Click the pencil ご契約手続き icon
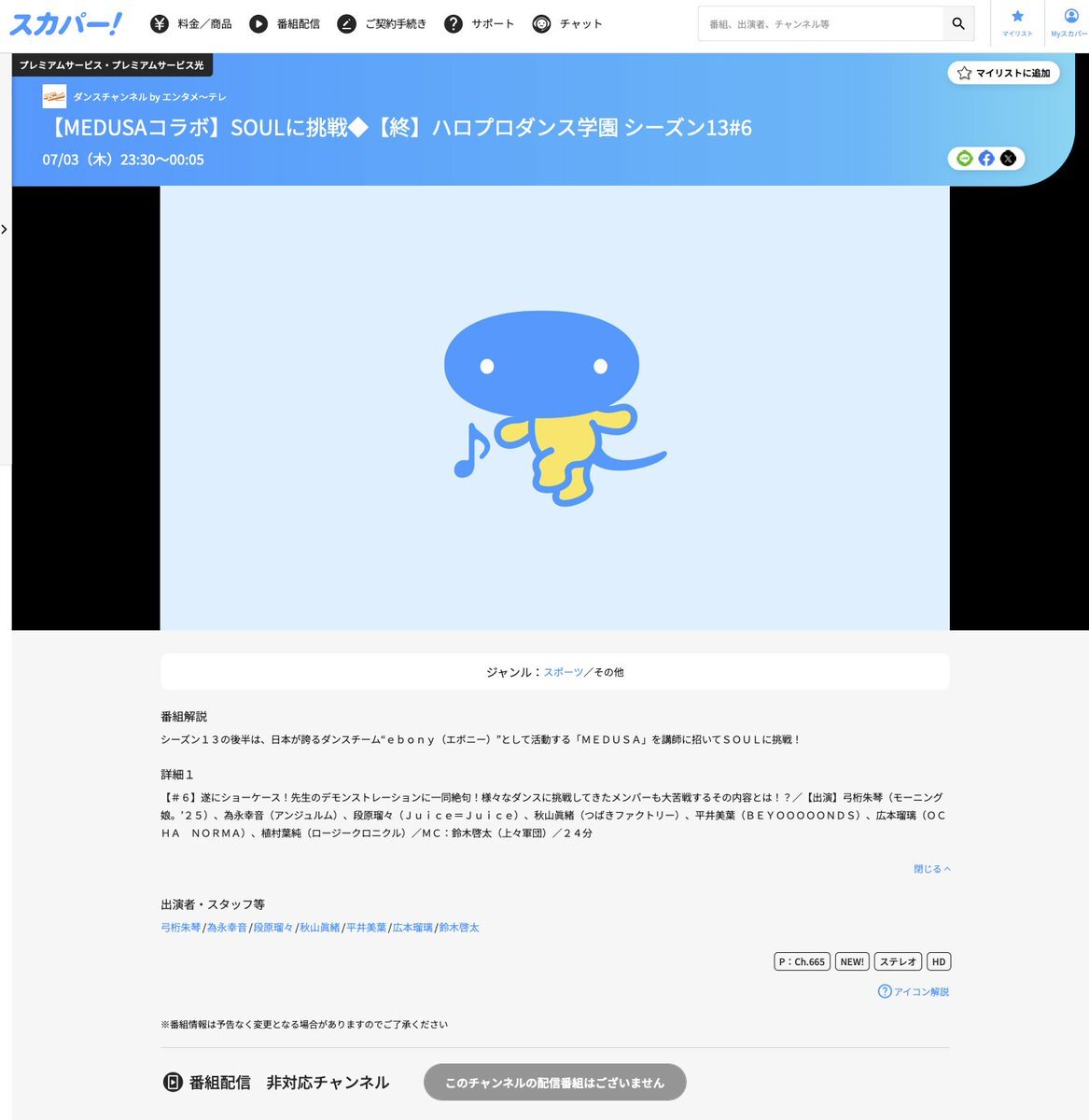 click(346, 24)
